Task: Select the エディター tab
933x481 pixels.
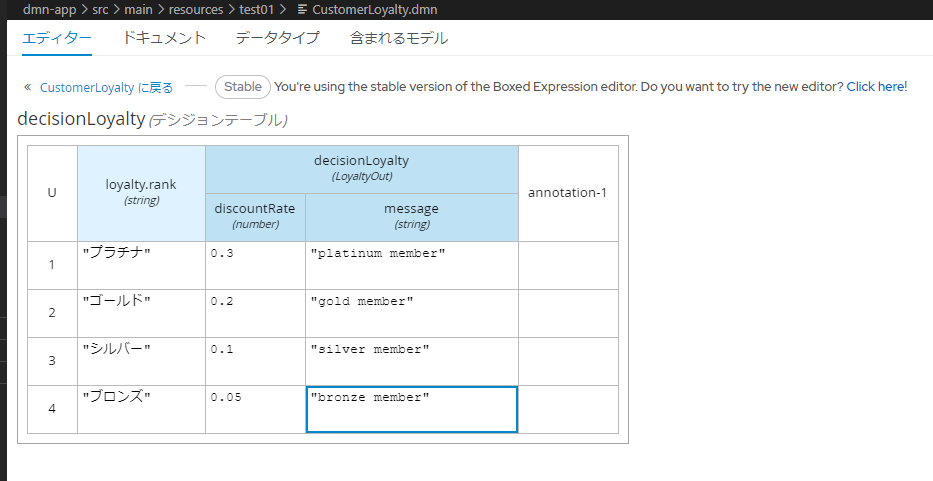Action: click(57, 38)
